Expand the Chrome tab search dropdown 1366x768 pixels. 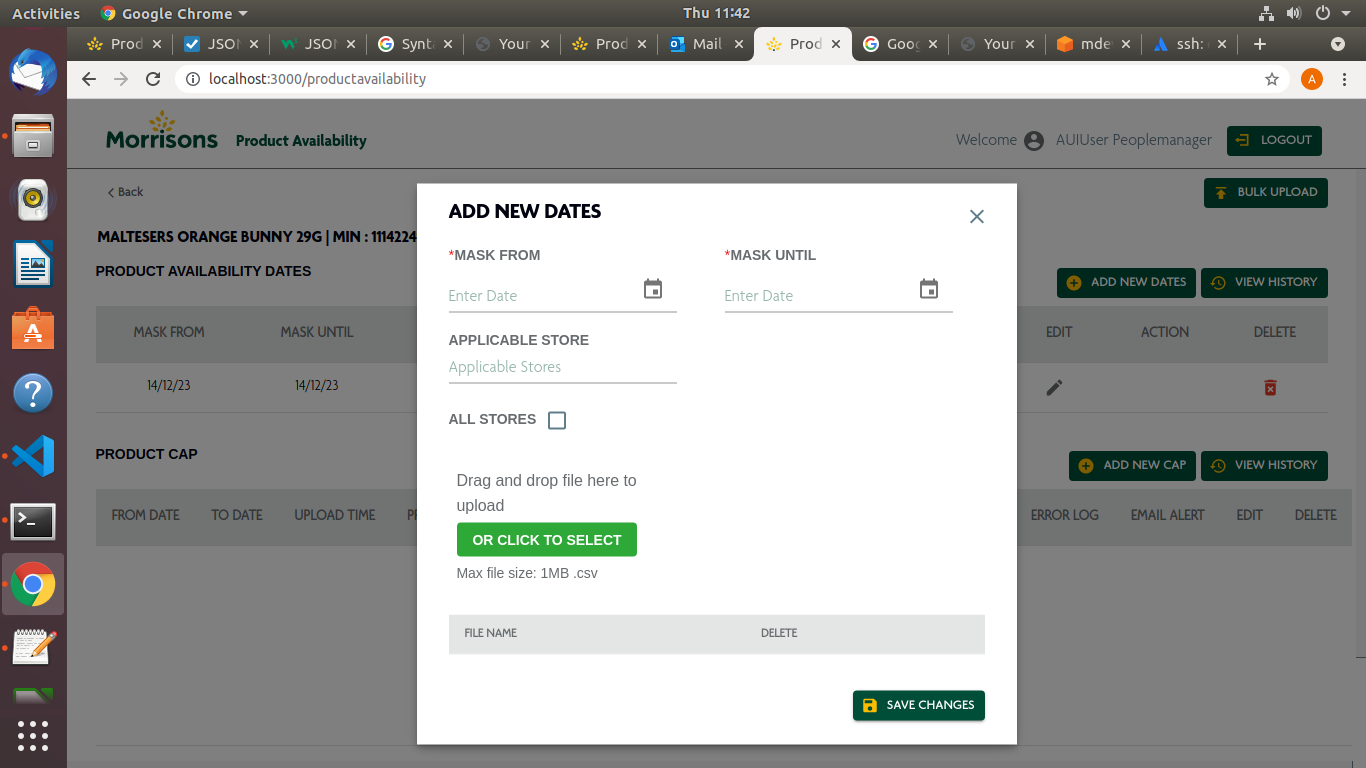(1338, 44)
